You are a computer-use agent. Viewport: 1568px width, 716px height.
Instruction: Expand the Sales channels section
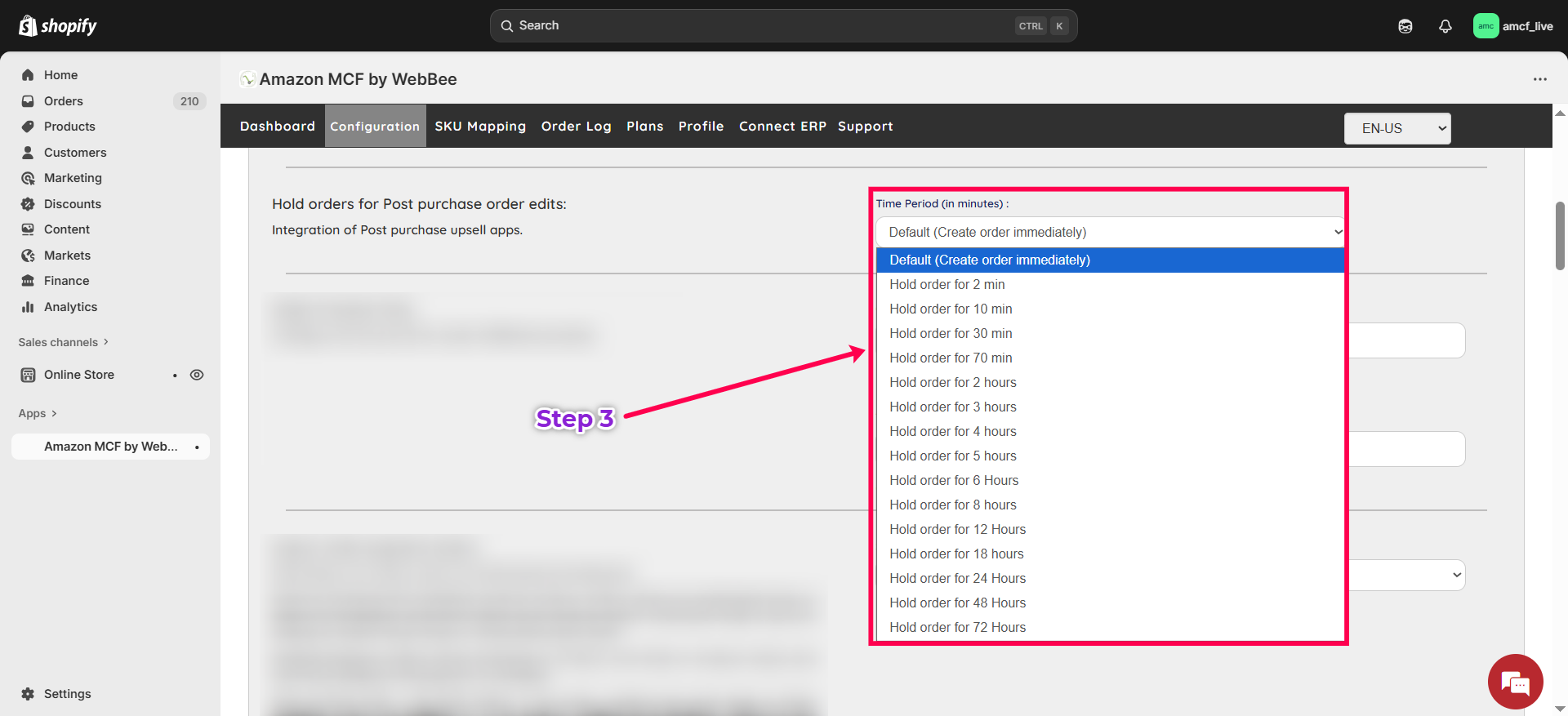(63, 342)
